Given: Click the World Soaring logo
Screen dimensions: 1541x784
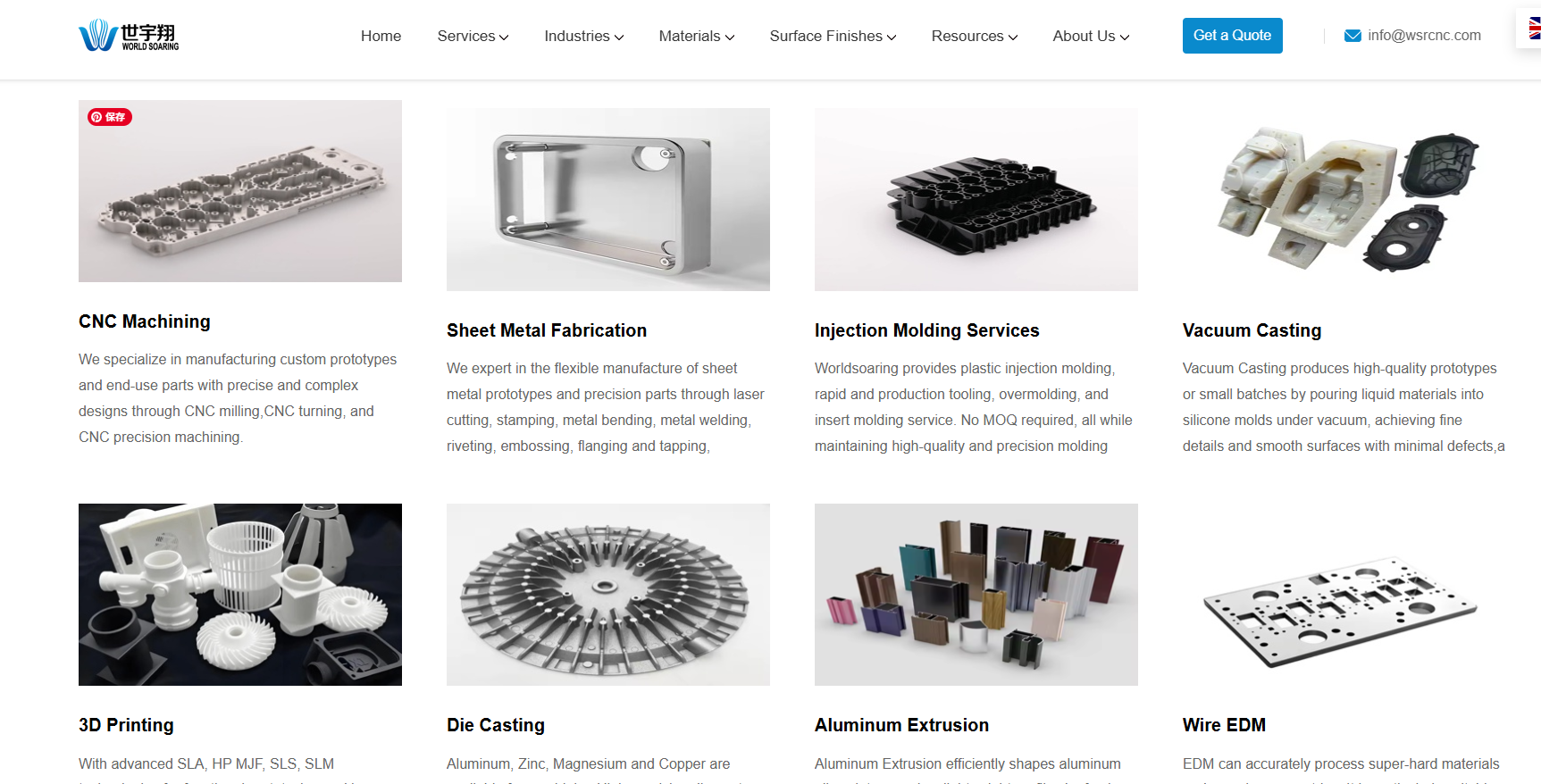Looking at the screenshot, I should tap(129, 36).
